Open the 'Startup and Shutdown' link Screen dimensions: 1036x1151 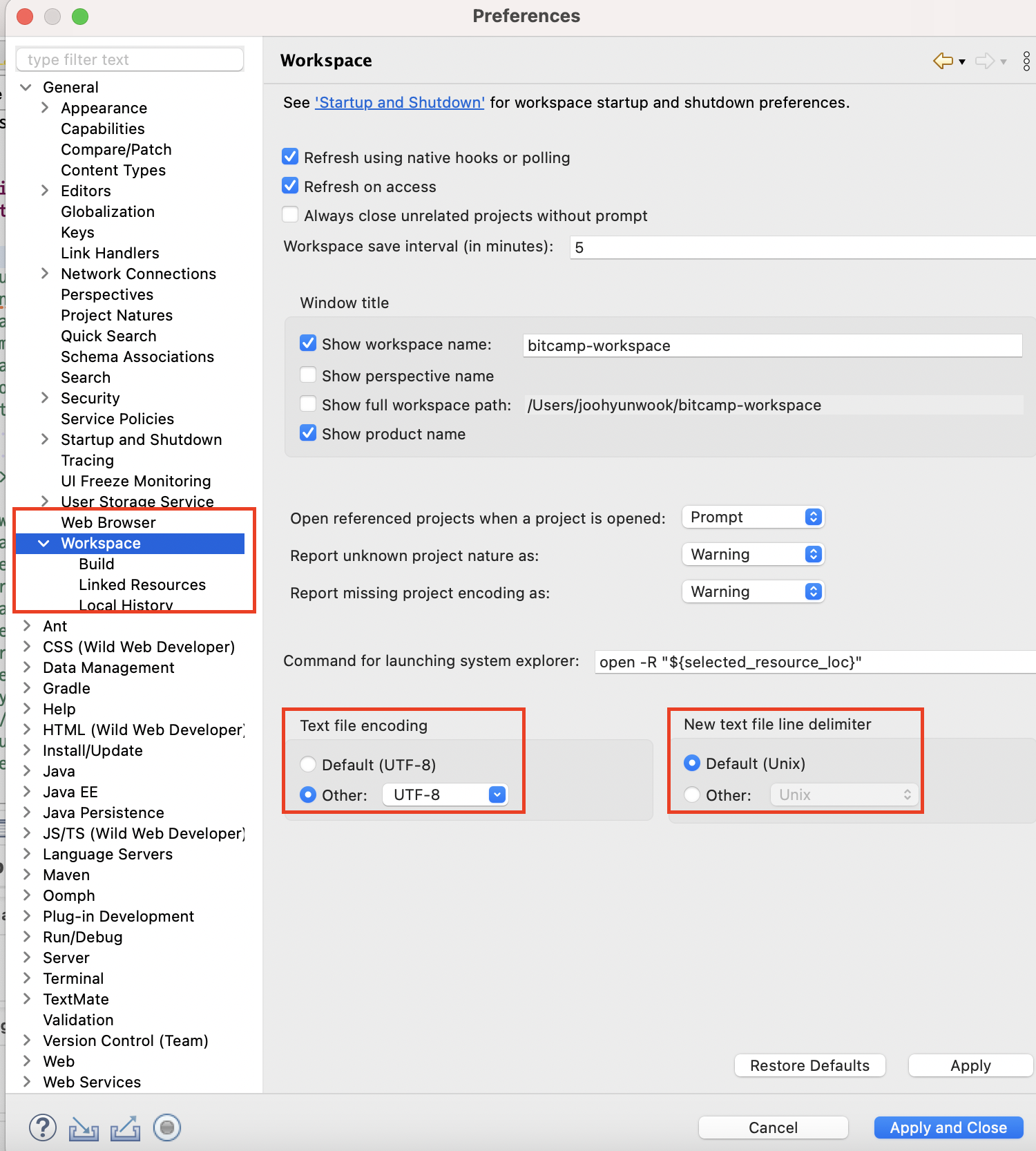click(x=400, y=102)
